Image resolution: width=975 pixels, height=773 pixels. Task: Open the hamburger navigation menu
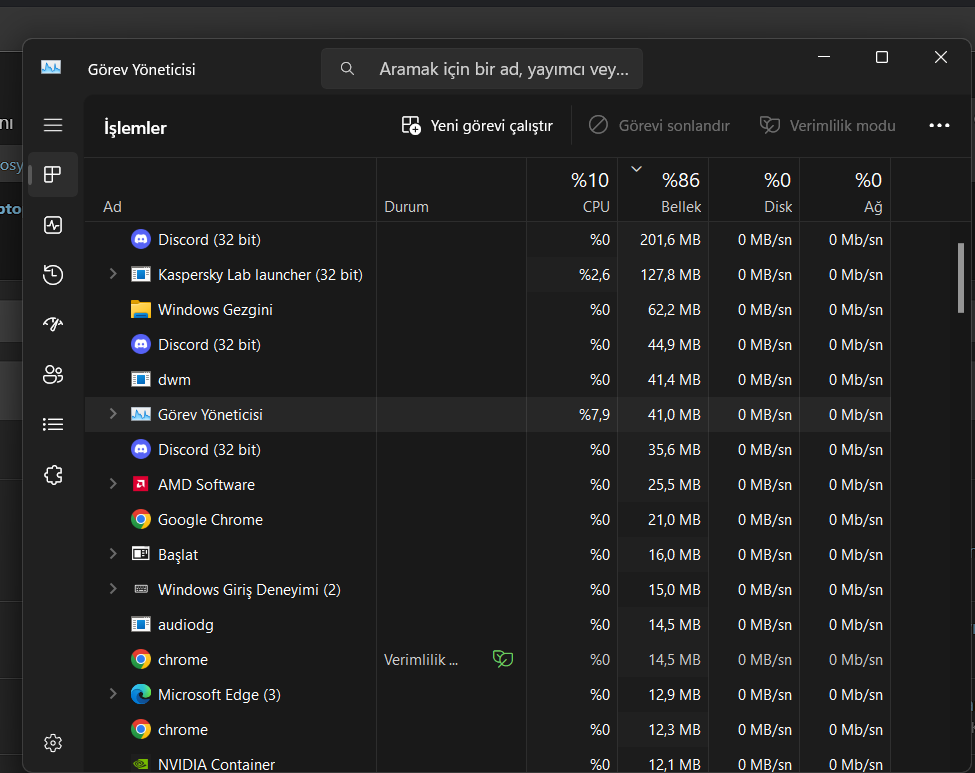click(x=53, y=125)
